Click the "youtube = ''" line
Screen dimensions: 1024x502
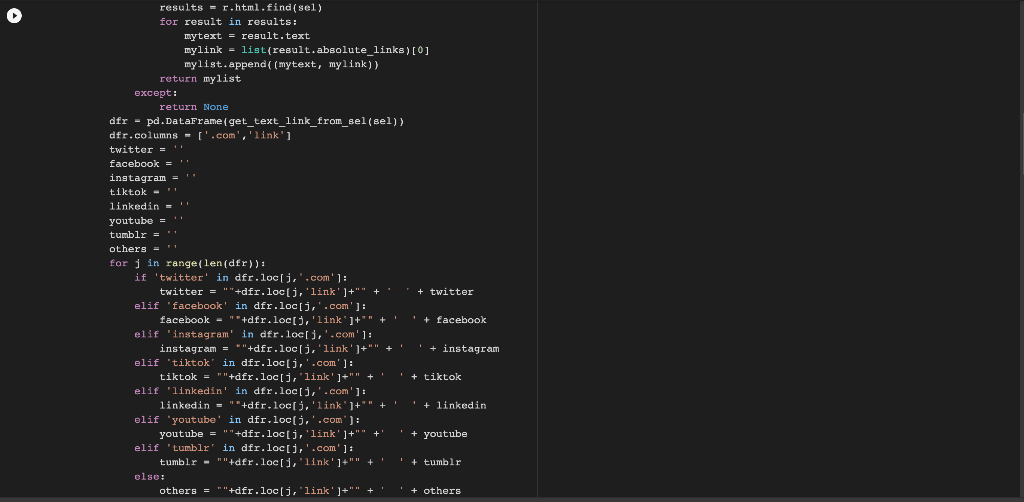tap(147, 221)
